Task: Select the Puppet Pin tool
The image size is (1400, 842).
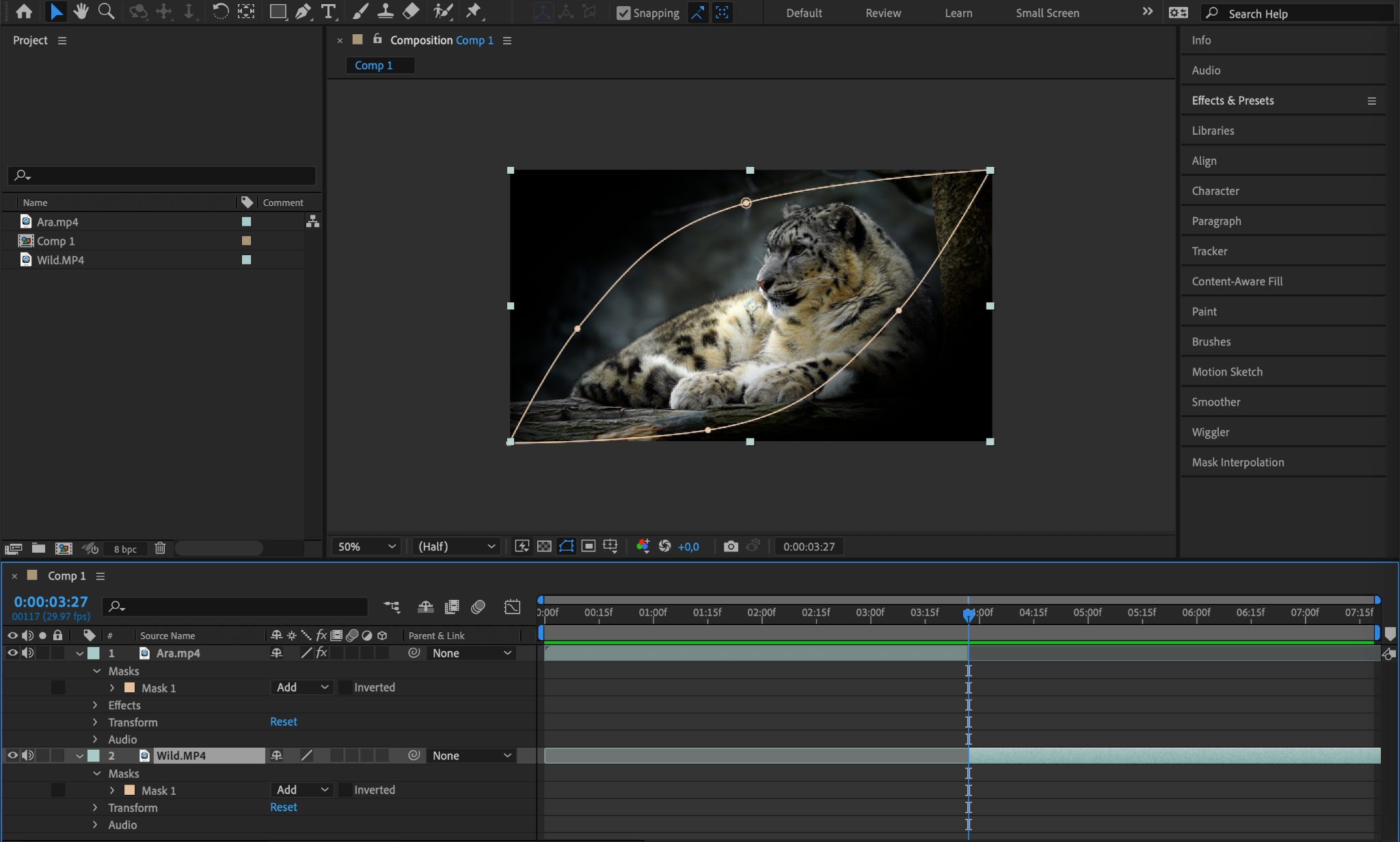Action: pyautogui.click(x=473, y=12)
